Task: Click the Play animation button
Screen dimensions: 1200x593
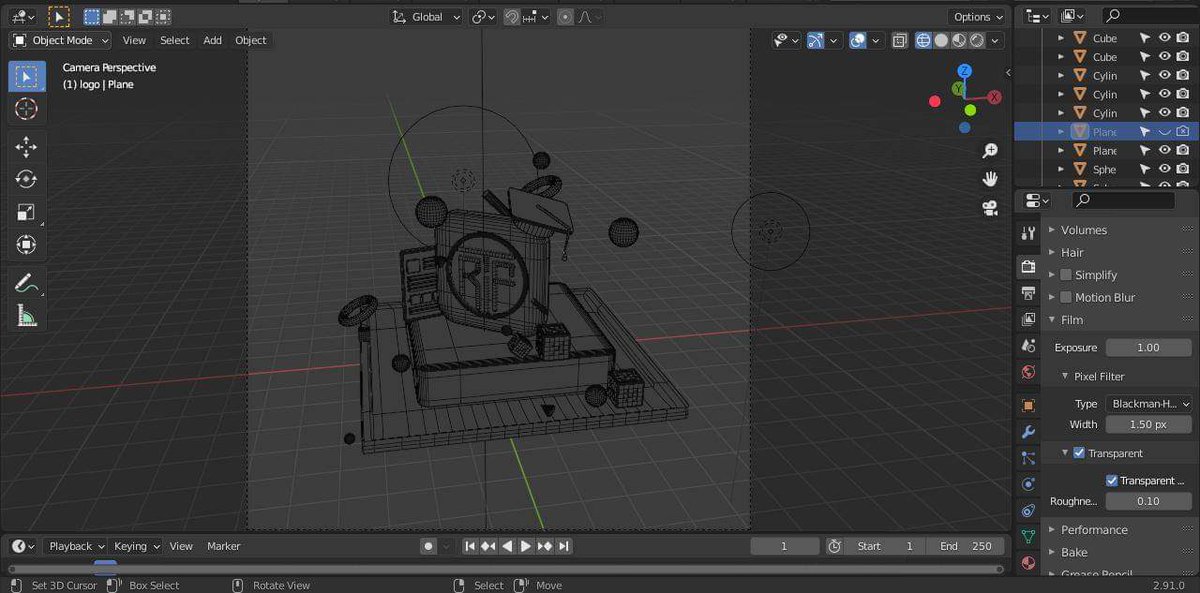Action: click(x=526, y=546)
